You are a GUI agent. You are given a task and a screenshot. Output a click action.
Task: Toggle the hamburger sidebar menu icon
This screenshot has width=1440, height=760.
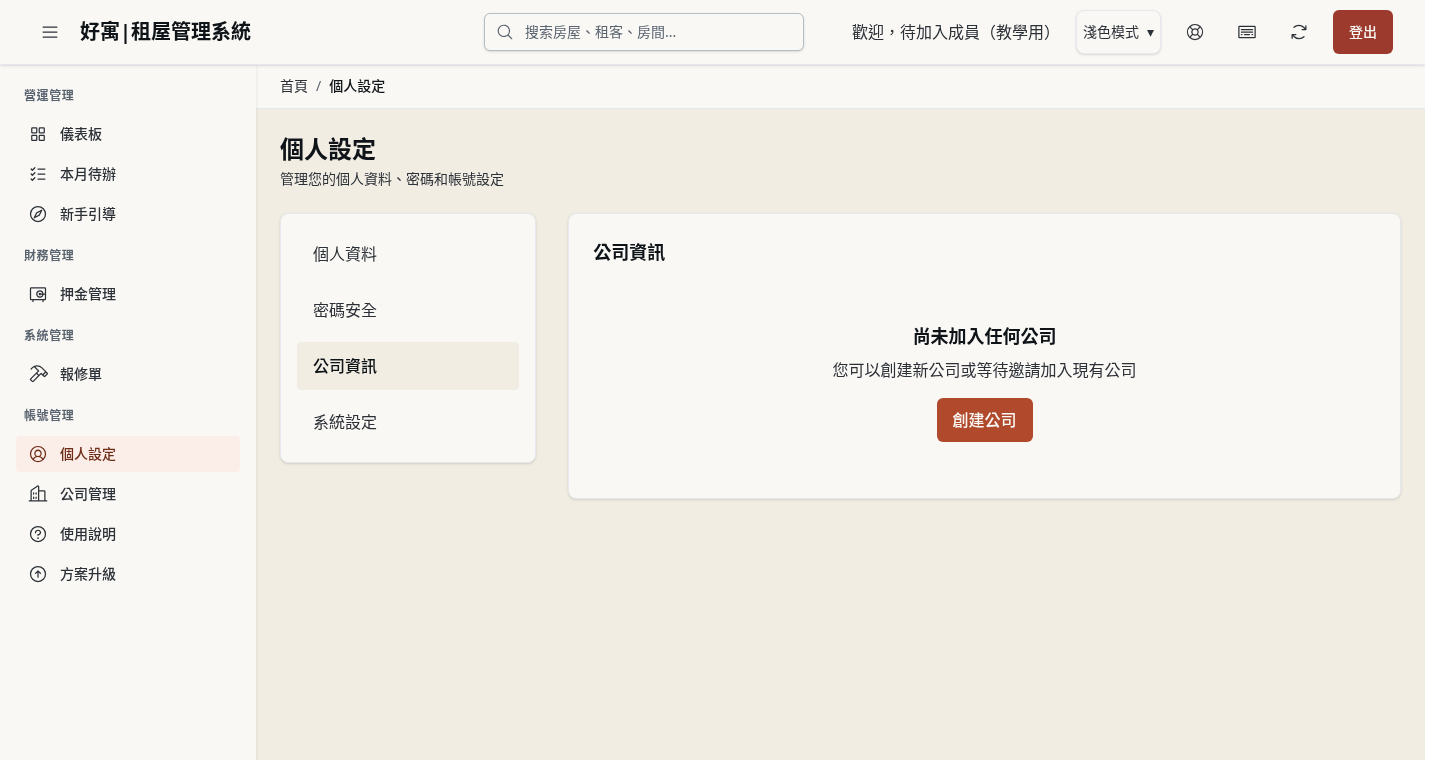pos(50,32)
